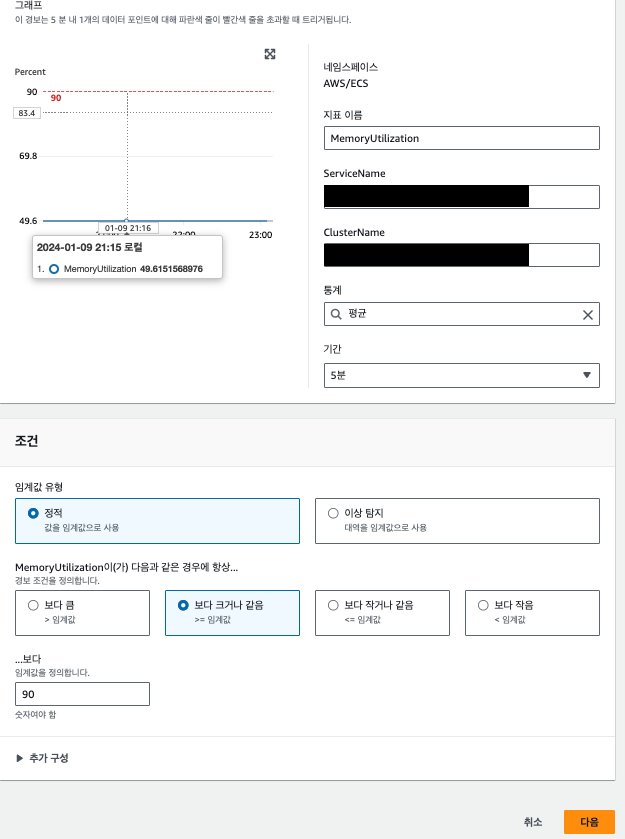Image resolution: width=625 pixels, height=839 pixels.
Task: Click the 조건 section heading
Action: pos(26,441)
